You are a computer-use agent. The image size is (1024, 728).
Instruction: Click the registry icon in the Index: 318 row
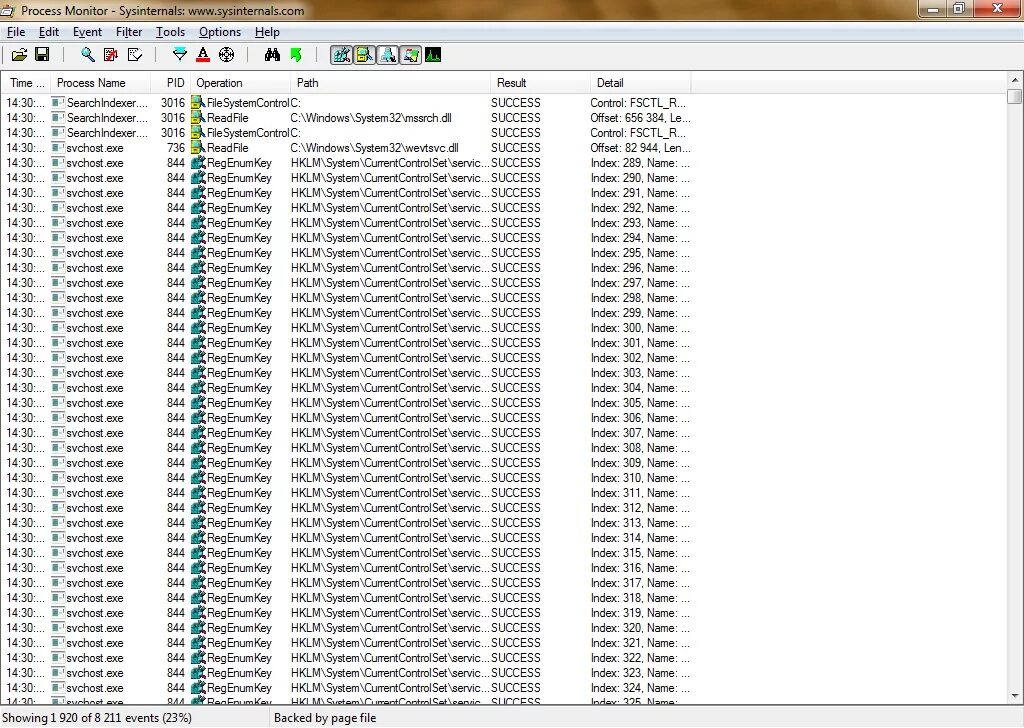tap(198, 599)
